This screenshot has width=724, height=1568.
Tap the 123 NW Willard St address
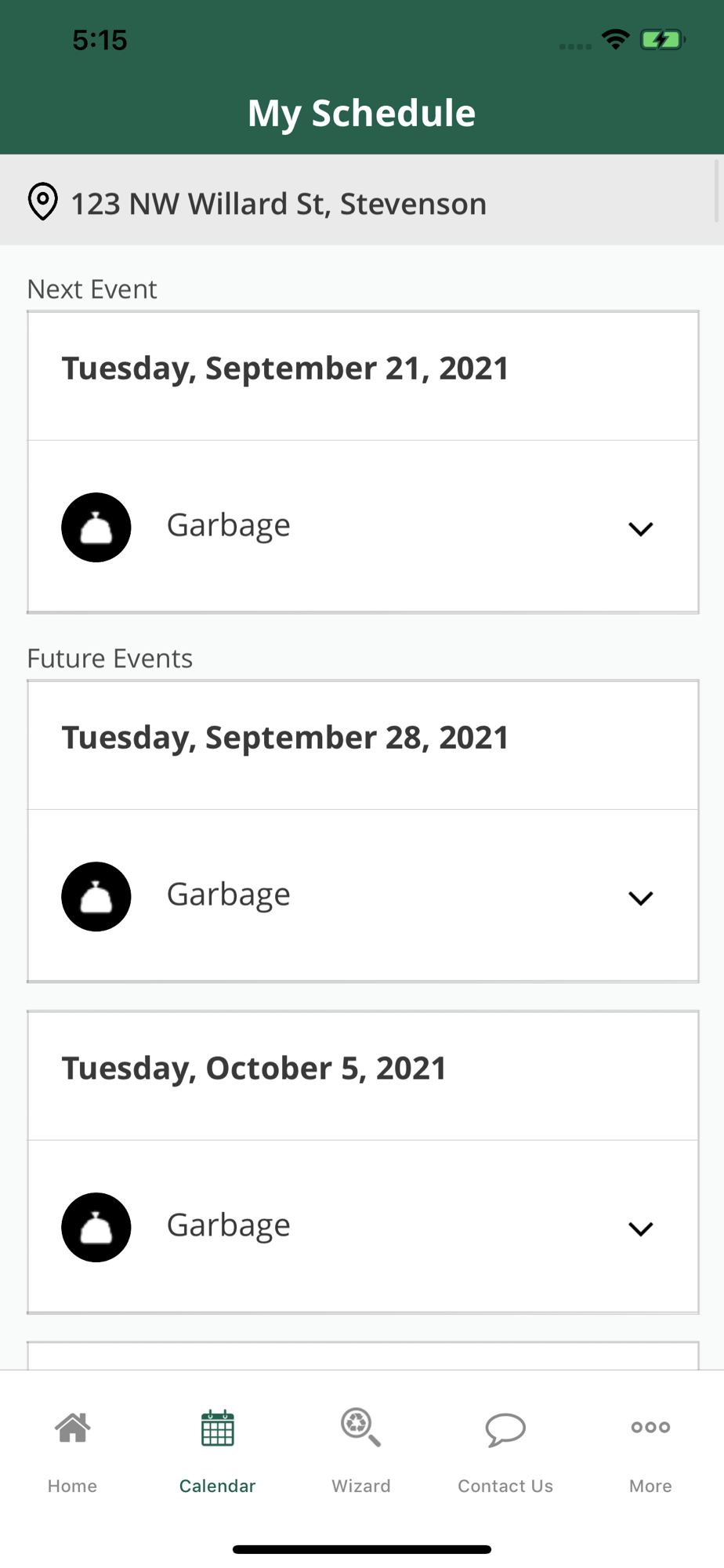(x=278, y=204)
